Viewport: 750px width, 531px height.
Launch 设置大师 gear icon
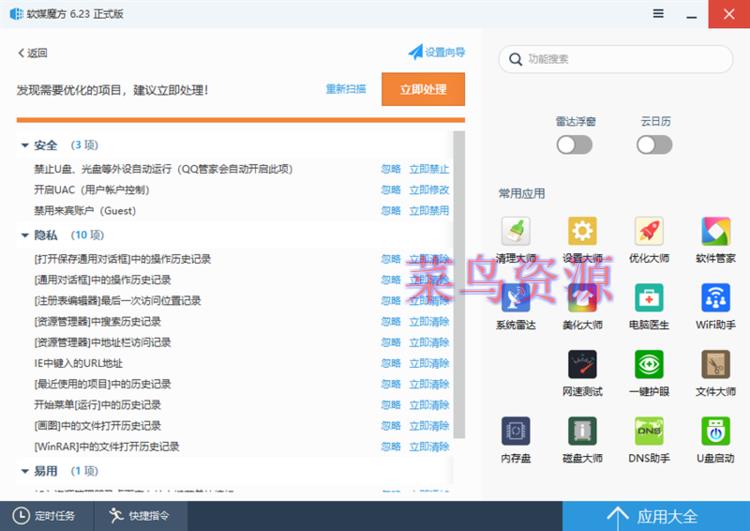pyautogui.click(x=582, y=231)
